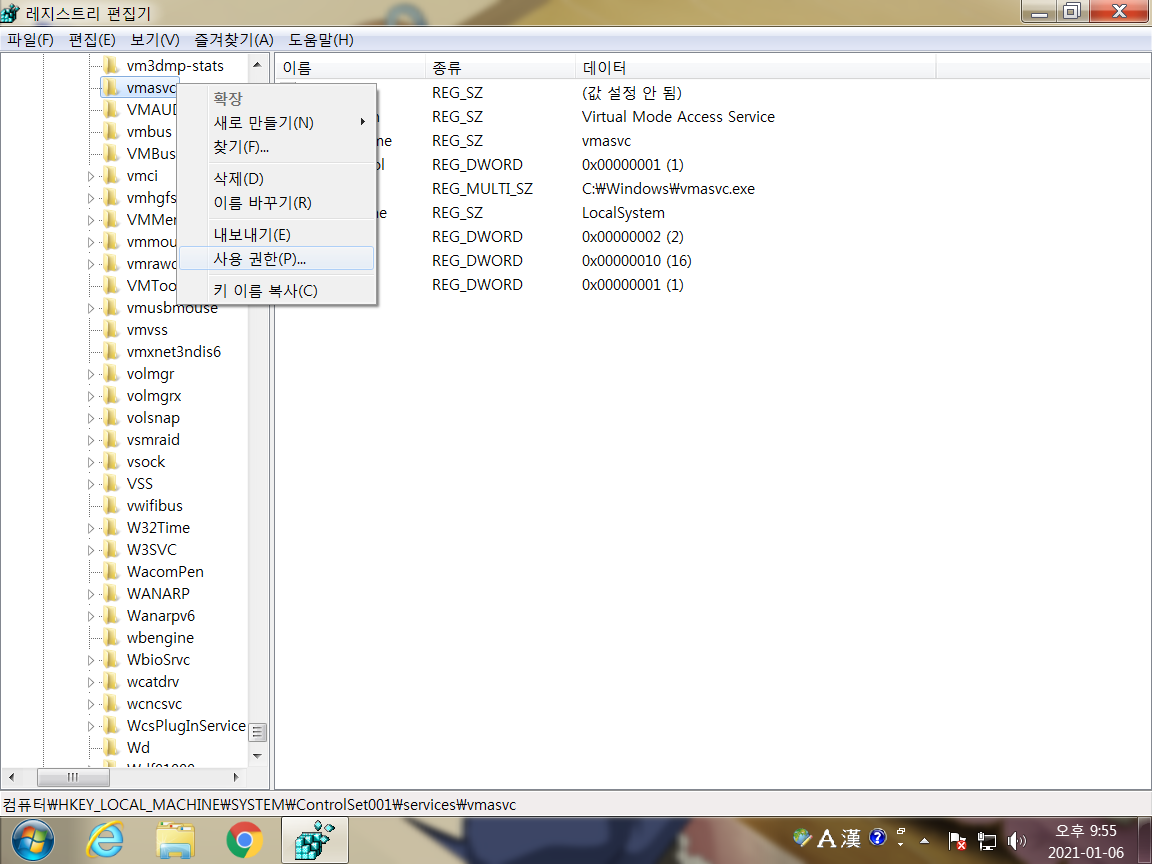Choose 키 이름 복사(C) in context menu
1152x864 pixels.
(276, 290)
